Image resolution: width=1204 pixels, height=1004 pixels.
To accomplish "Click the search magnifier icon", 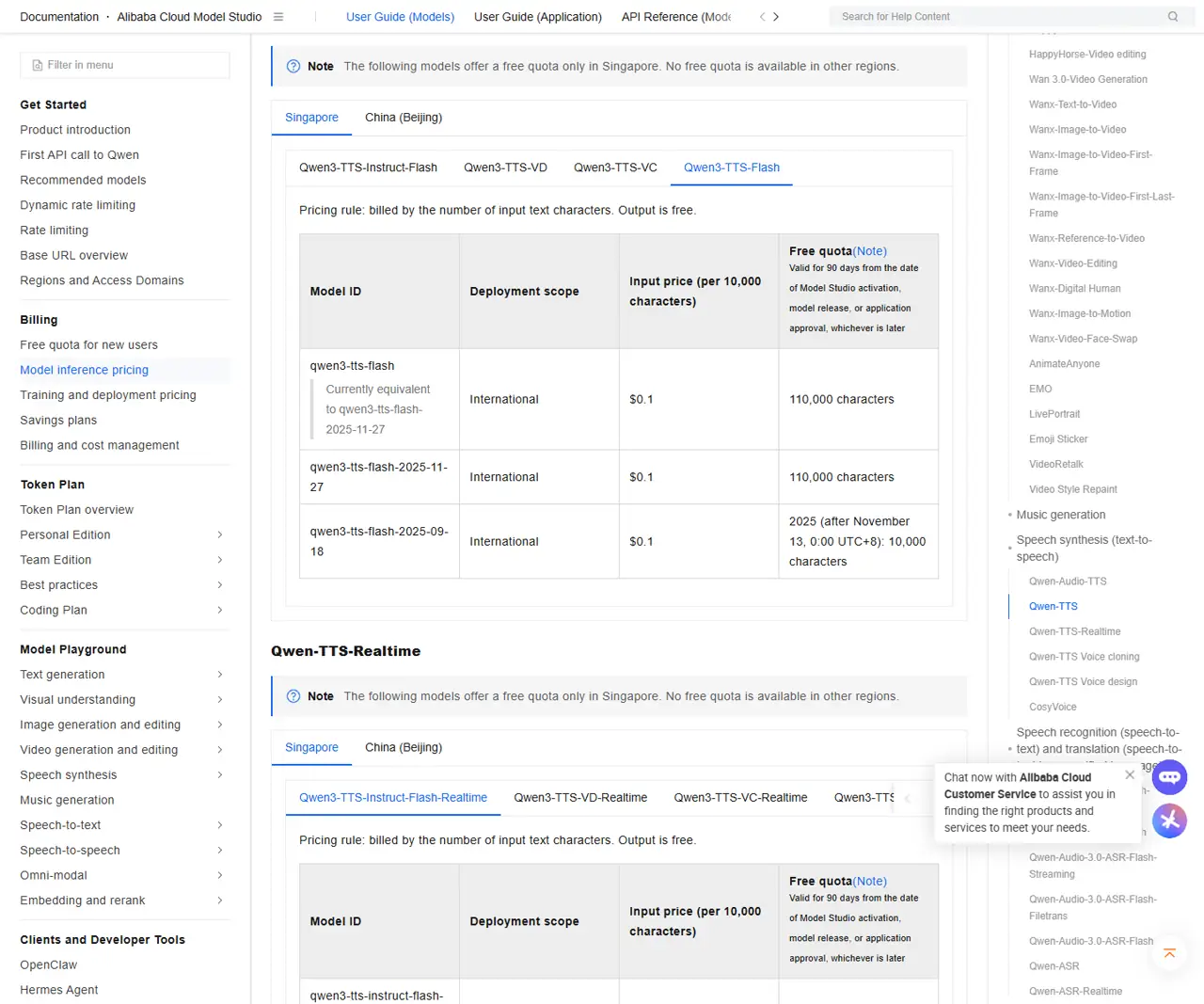I will [1173, 17].
